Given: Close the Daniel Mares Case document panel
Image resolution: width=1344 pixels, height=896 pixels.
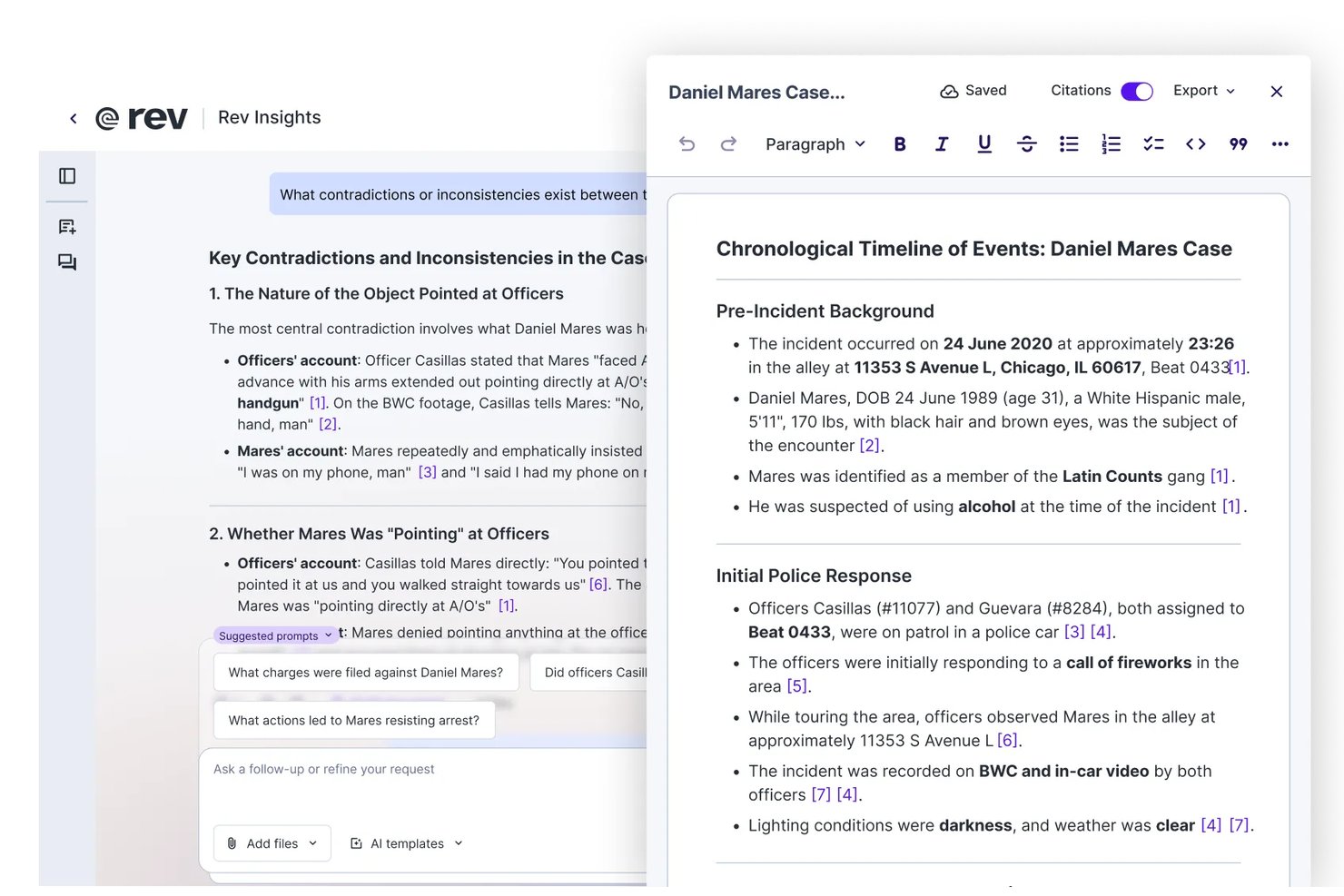Looking at the screenshot, I should pyautogui.click(x=1277, y=92).
